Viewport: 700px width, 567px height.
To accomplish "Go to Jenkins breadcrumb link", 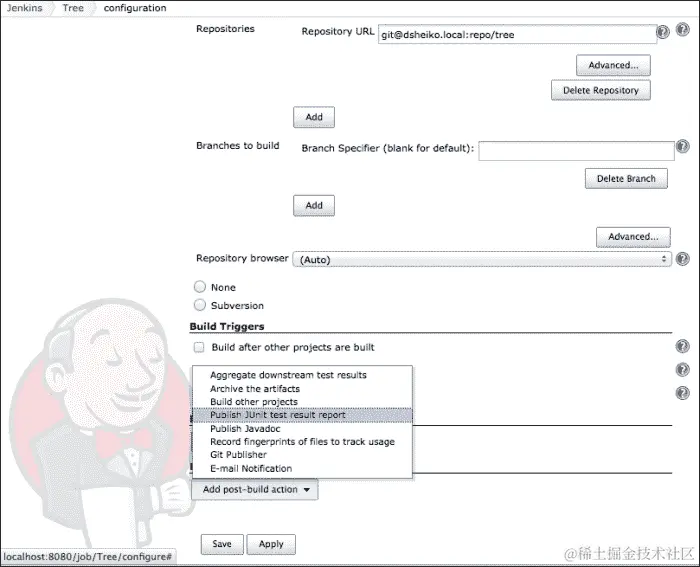I will 25,8.
